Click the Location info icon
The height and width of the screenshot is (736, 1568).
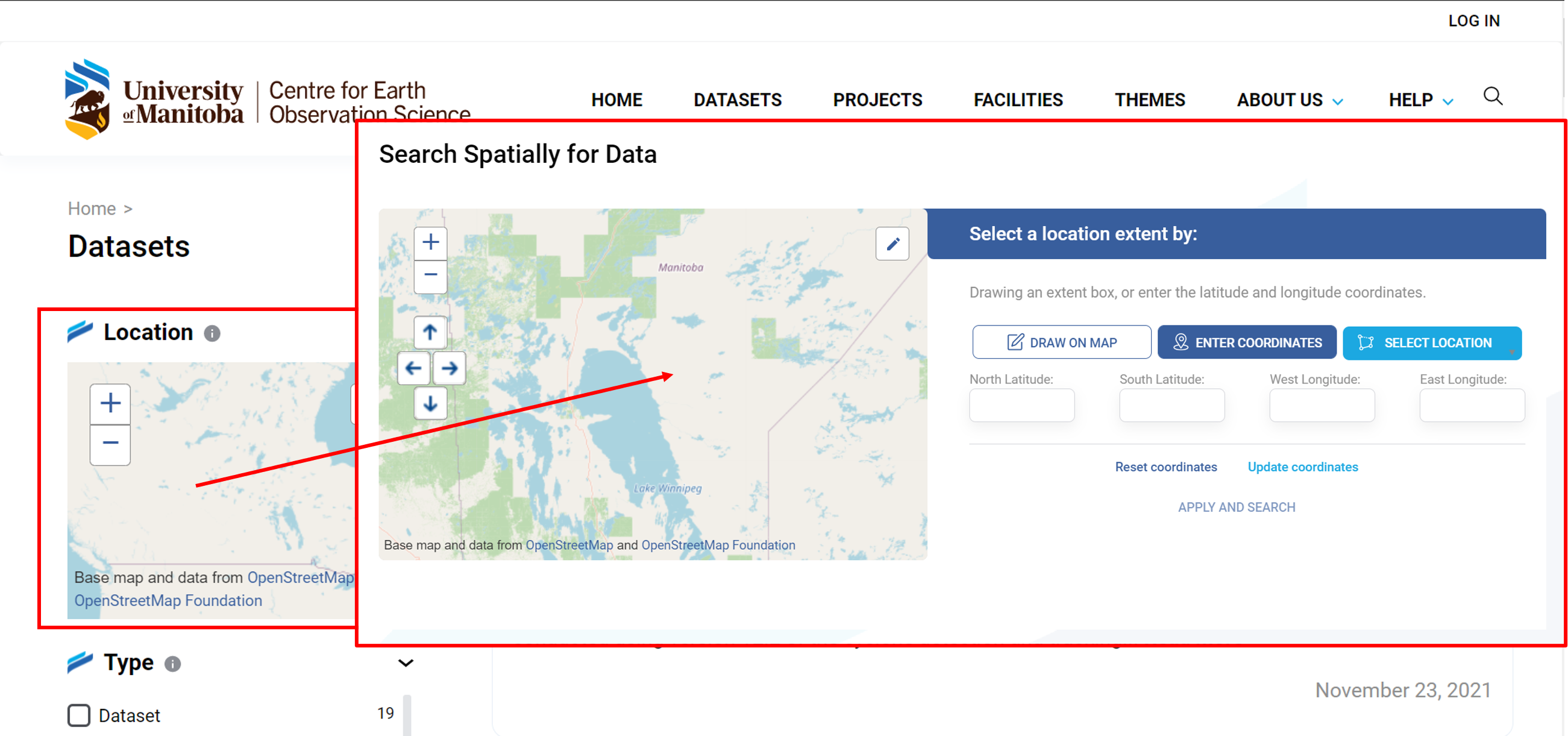click(212, 333)
